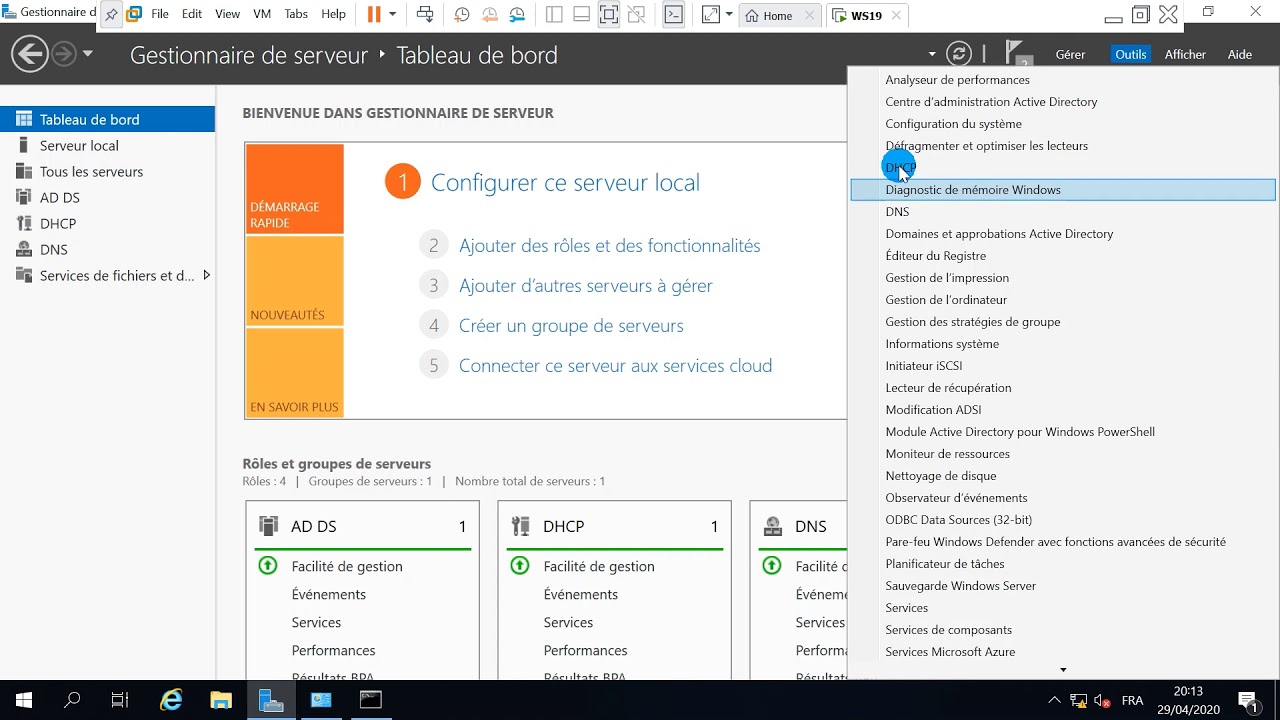The image size is (1280, 720).
Task: Click Événements in the AD DS tile
Action: point(329,594)
